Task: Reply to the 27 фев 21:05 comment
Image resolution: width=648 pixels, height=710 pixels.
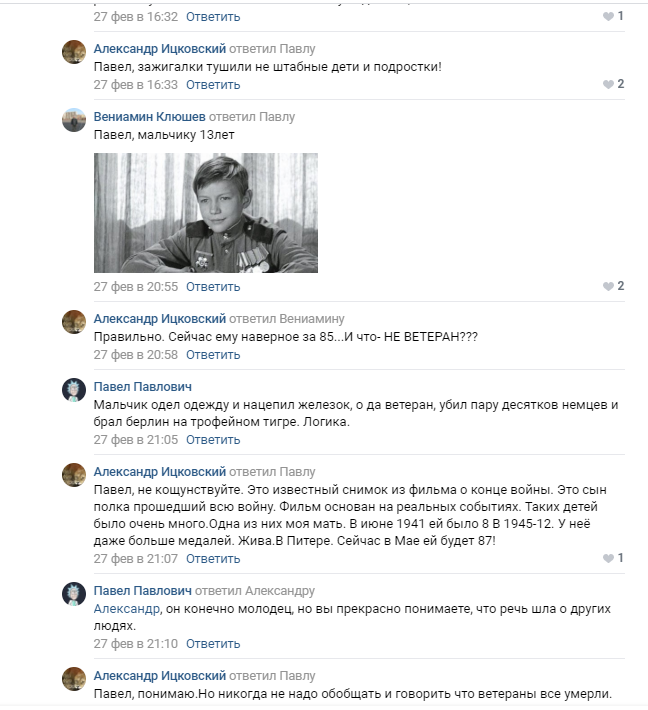Action: coord(213,440)
